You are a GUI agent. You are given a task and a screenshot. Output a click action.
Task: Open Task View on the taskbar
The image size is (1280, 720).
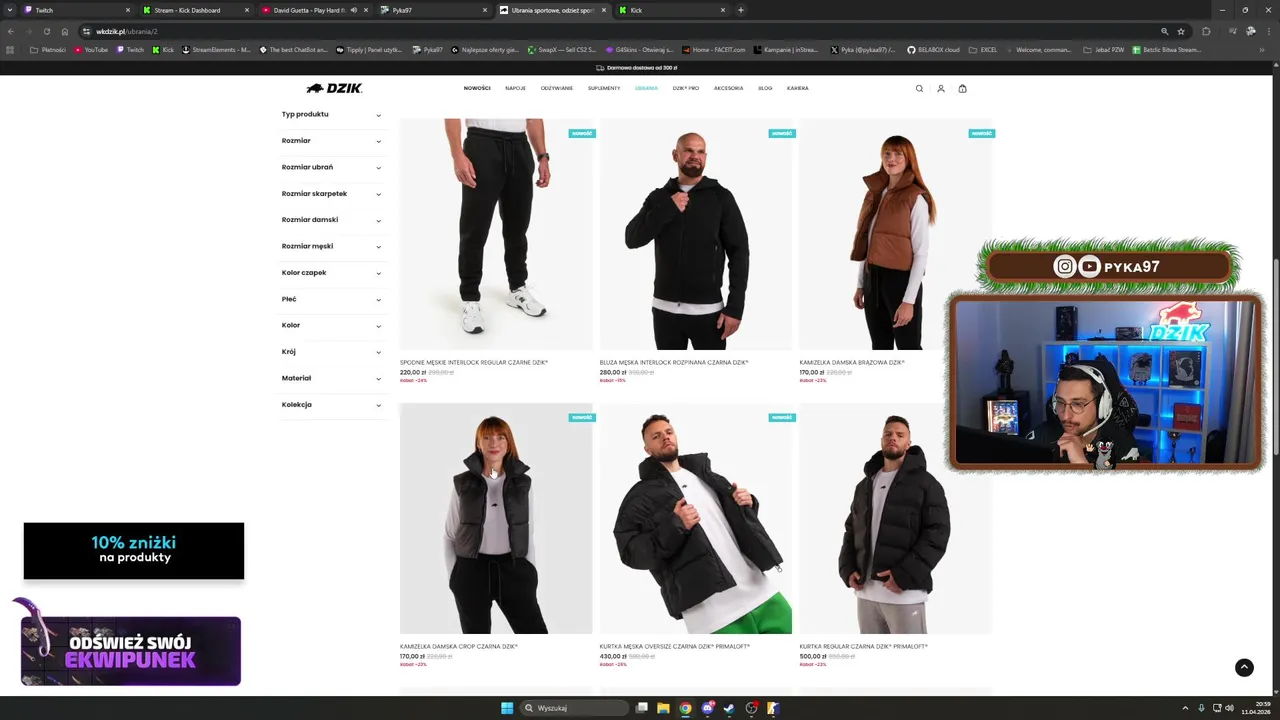641,708
